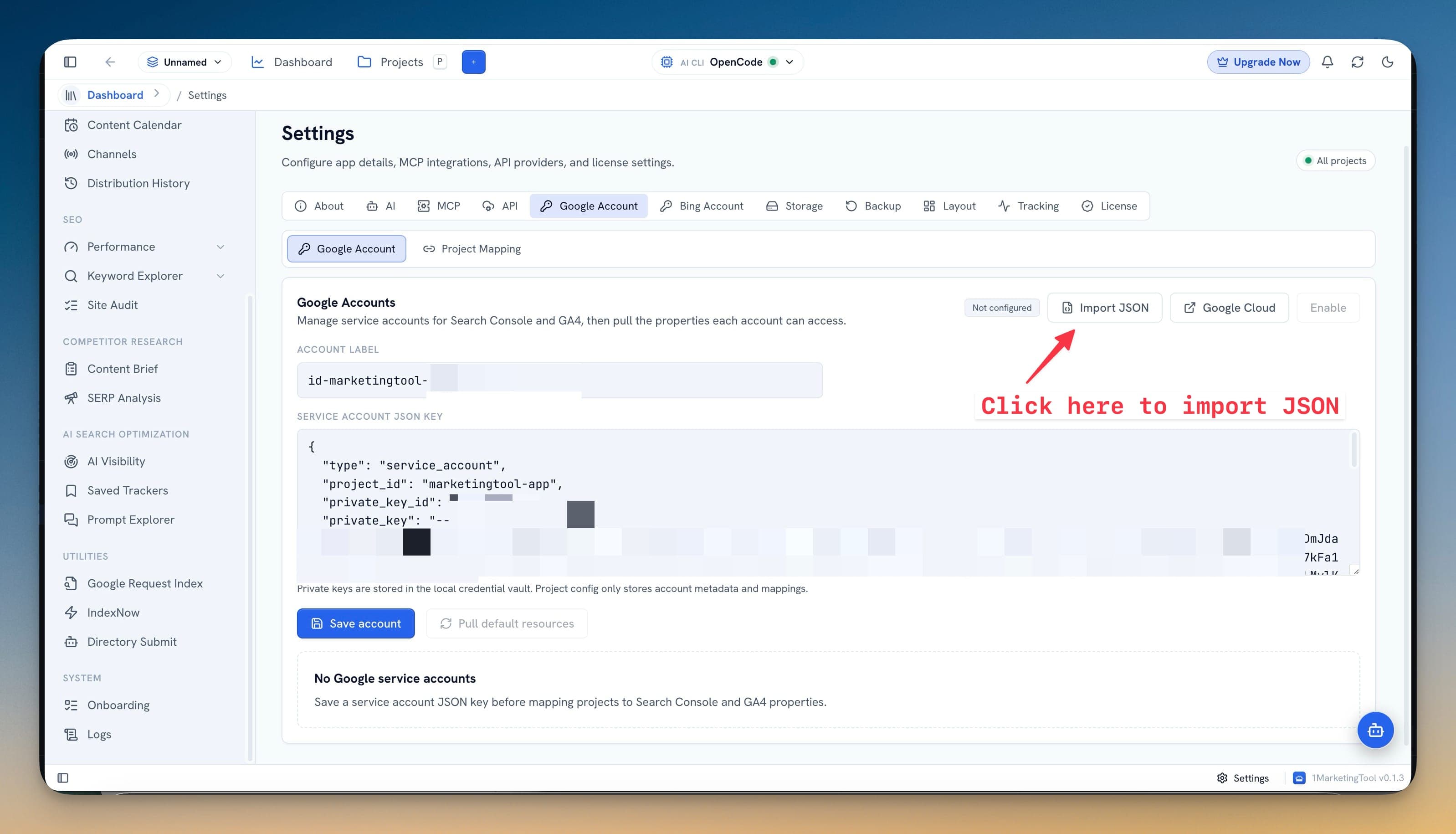The height and width of the screenshot is (834, 1456).
Task: Go back with the left arrow icon
Action: point(110,62)
